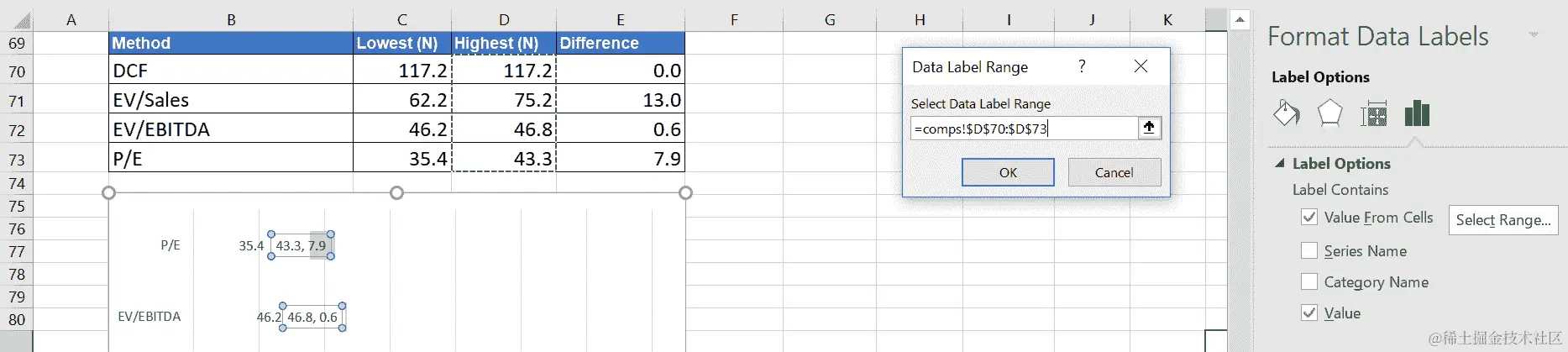The height and width of the screenshot is (352, 1568).
Task: Select column K header
Action: tap(1167, 20)
